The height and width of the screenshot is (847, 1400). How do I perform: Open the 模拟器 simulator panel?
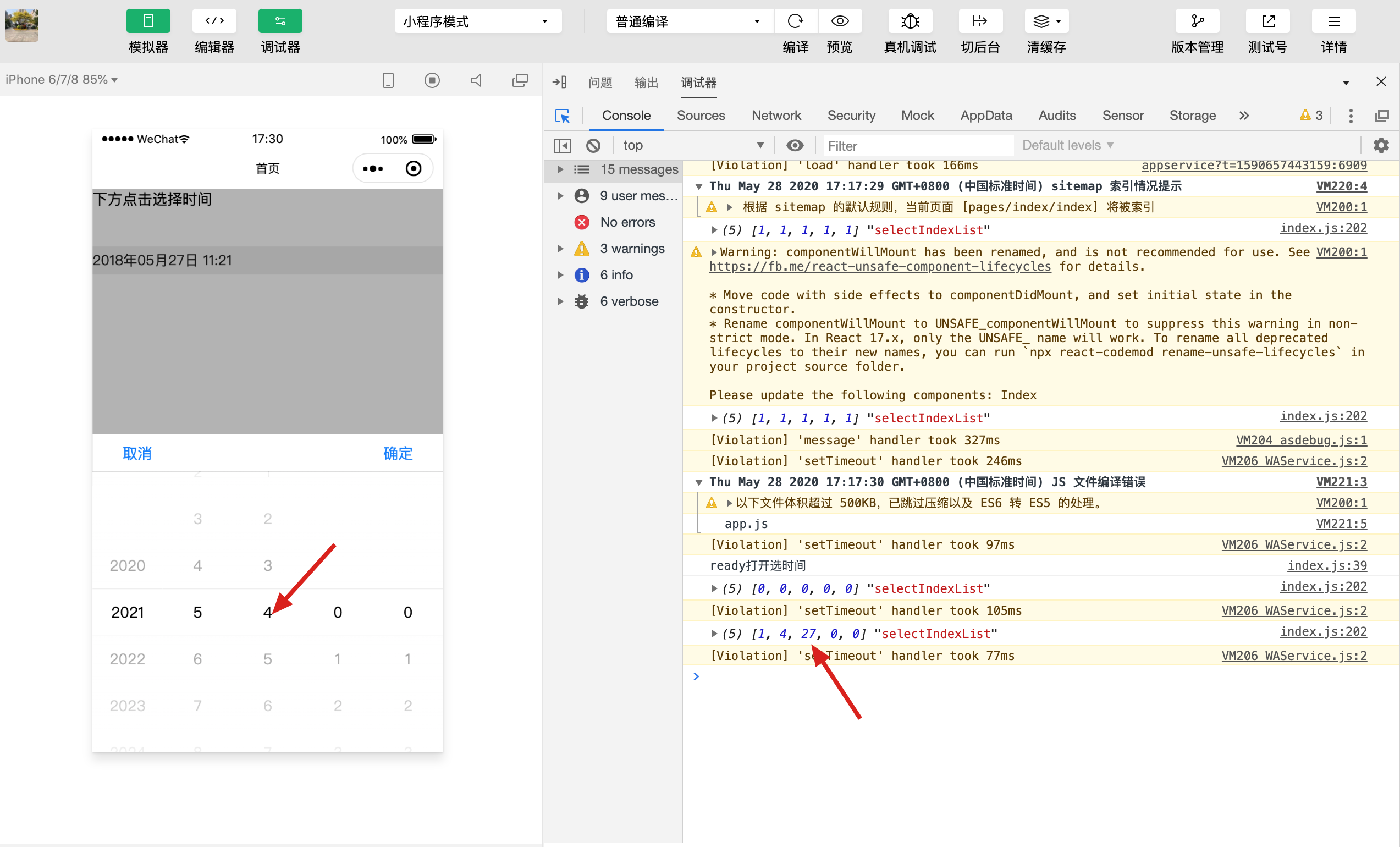[x=148, y=21]
